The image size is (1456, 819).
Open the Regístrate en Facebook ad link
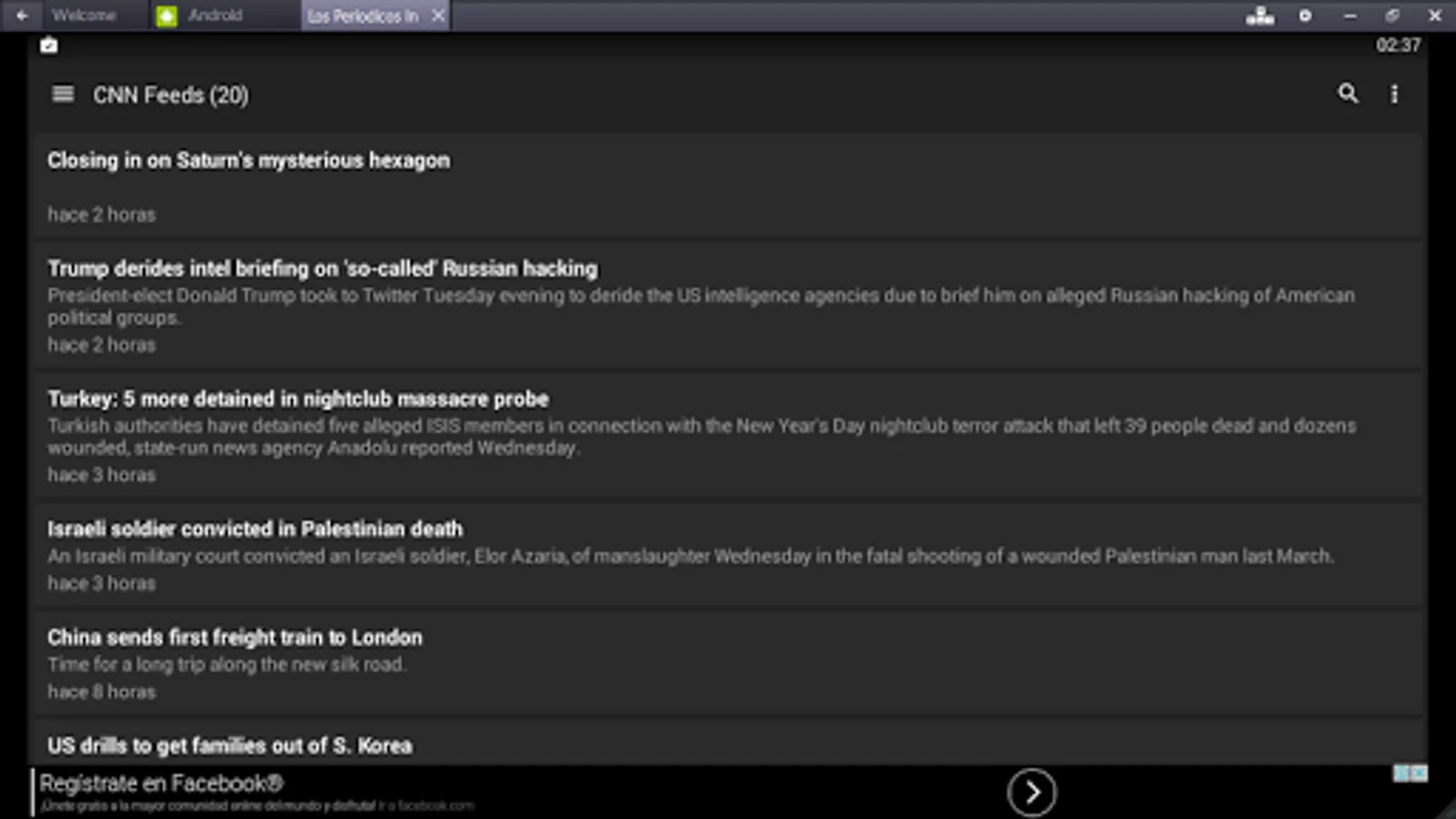[x=161, y=784]
